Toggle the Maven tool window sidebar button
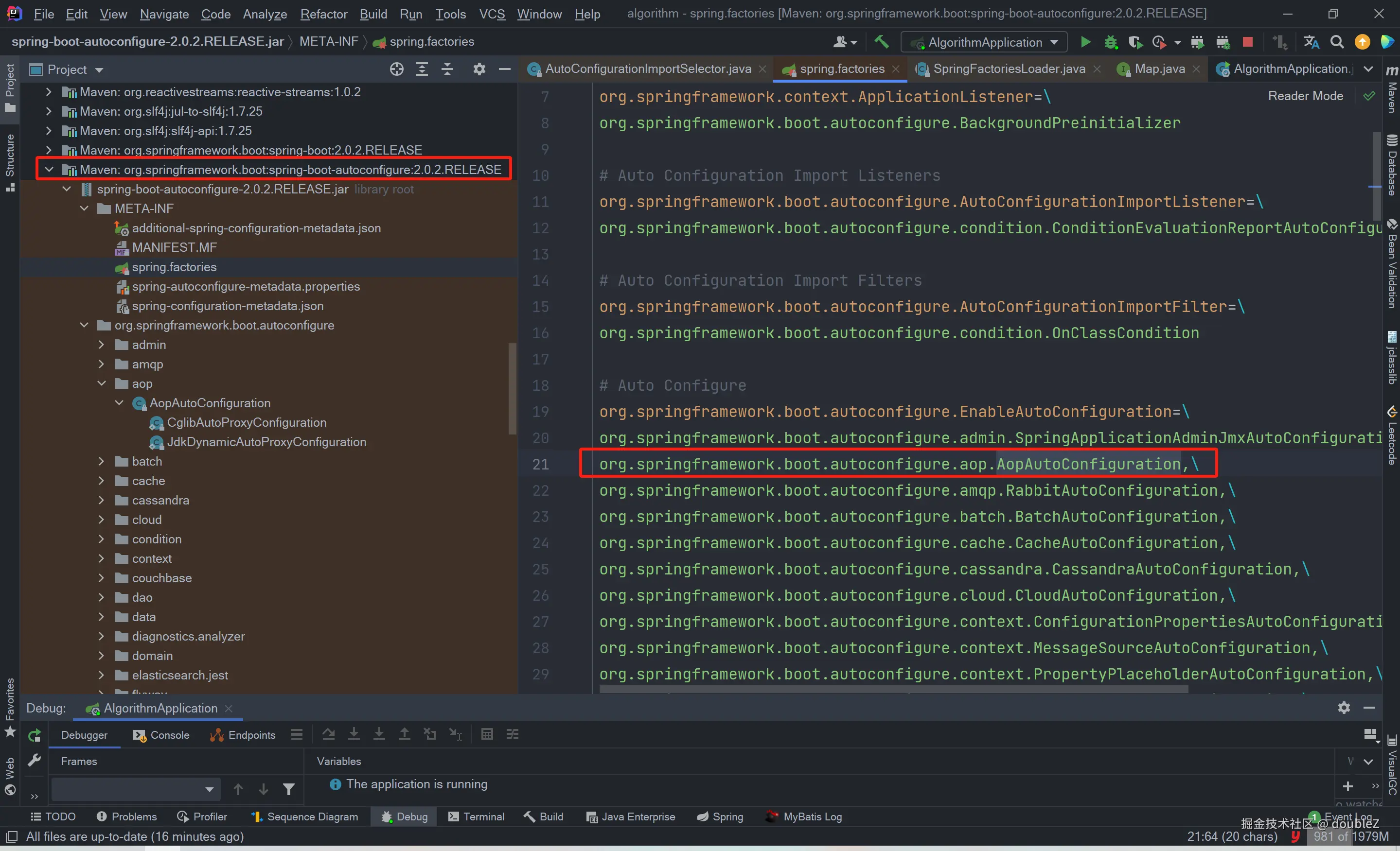The image size is (1400, 851). (x=1391, y=91)
